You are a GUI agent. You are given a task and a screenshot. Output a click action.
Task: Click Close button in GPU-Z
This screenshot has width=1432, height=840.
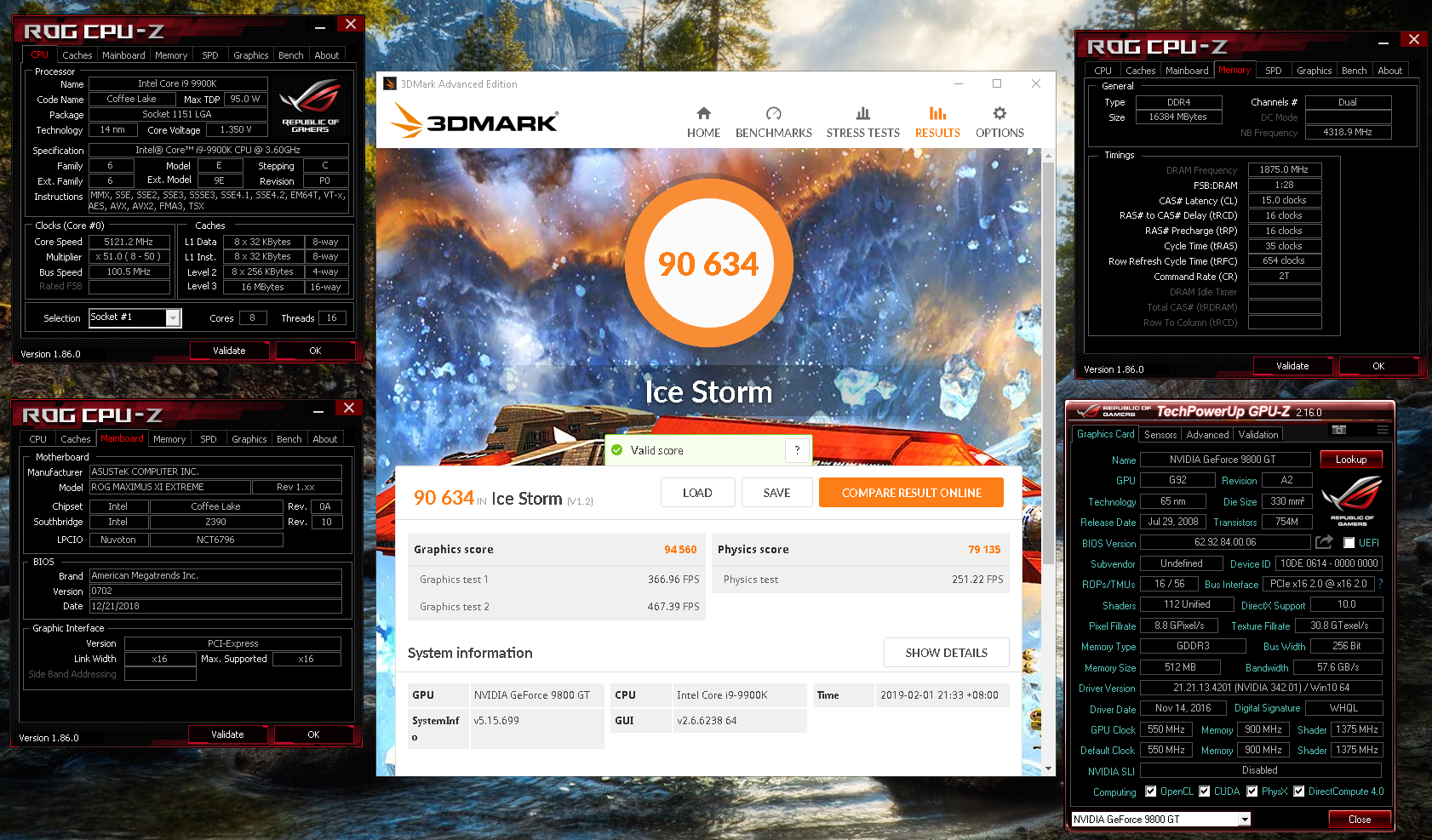pyautogui.click(x=1360, y=820)
